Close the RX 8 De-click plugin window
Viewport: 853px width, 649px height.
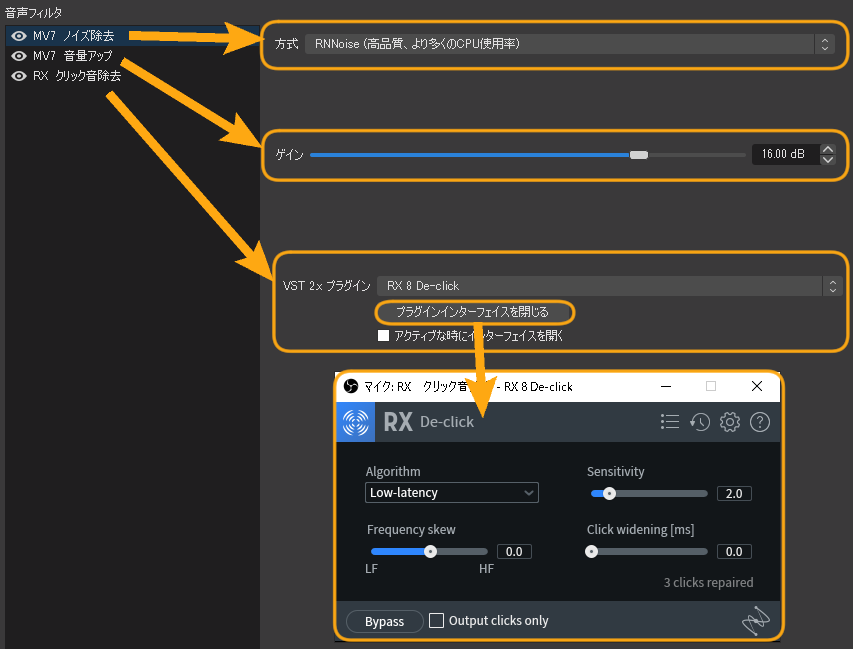tap(757, 386)
